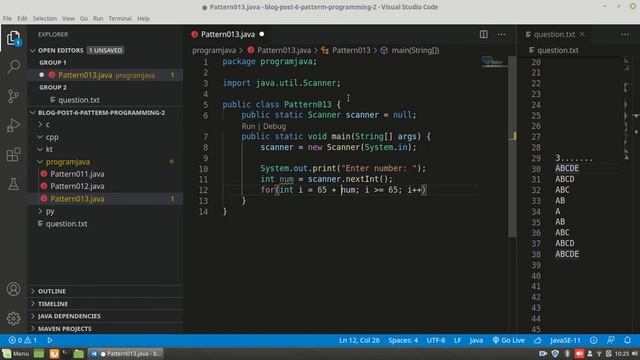The image size is (640, 360).
Task: Close the question.txt tab
Action: 582,34
